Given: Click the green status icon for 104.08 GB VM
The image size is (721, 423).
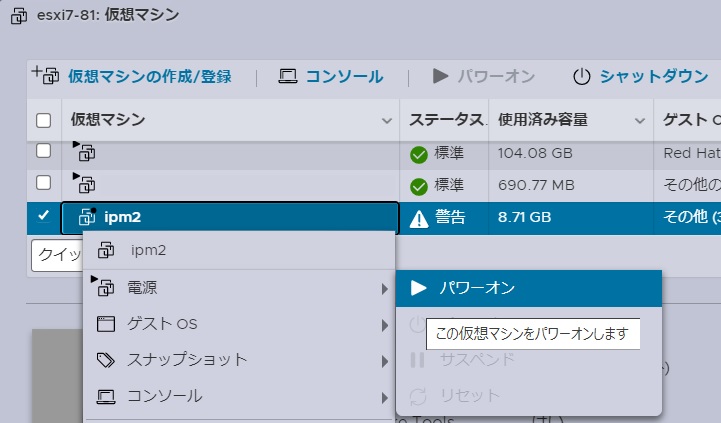Looking at the screenshot, I should pos(419,154).
